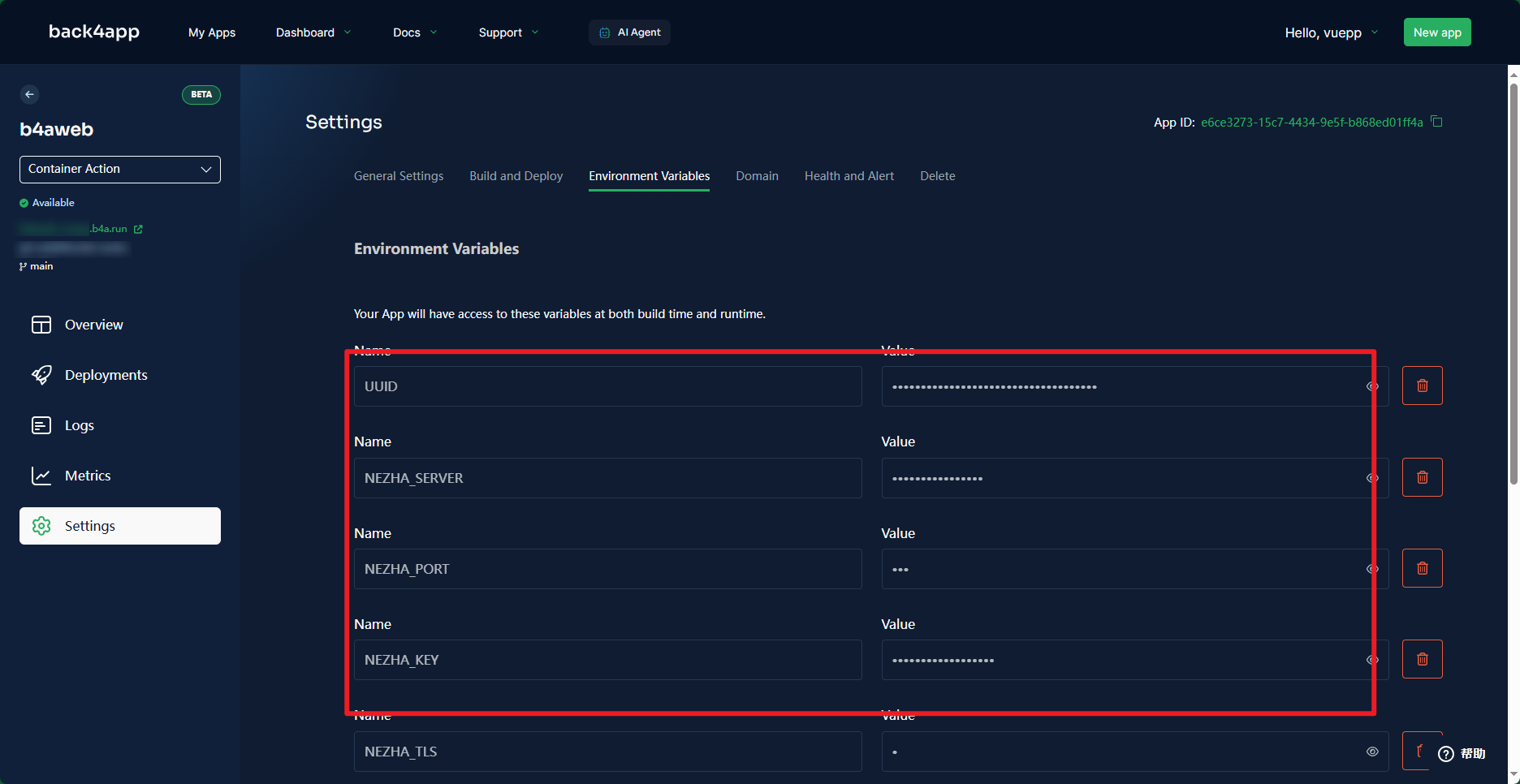Delete the NEZHA_PORT variable row

(1423, 568)
